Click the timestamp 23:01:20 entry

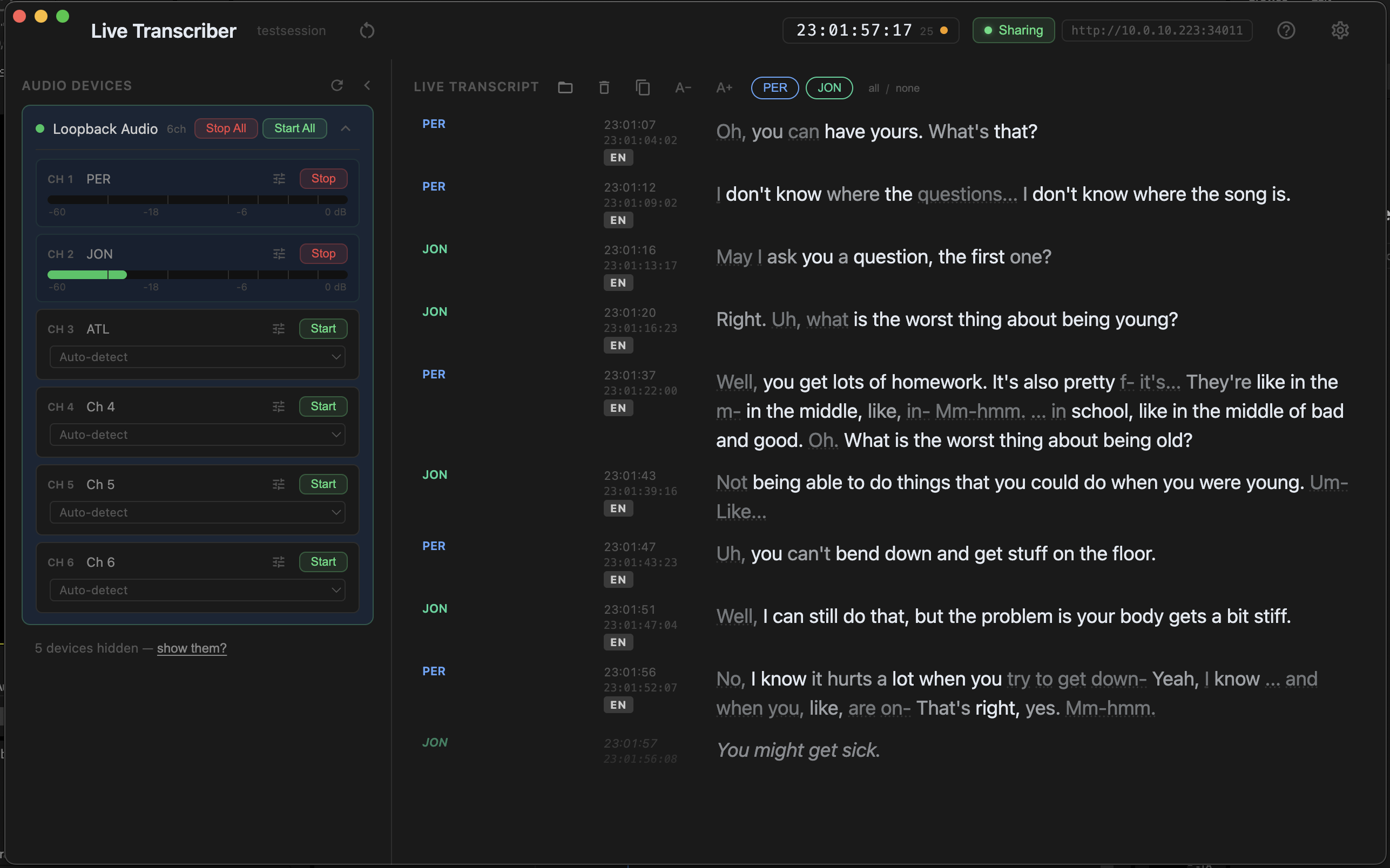tap(629, 313)
